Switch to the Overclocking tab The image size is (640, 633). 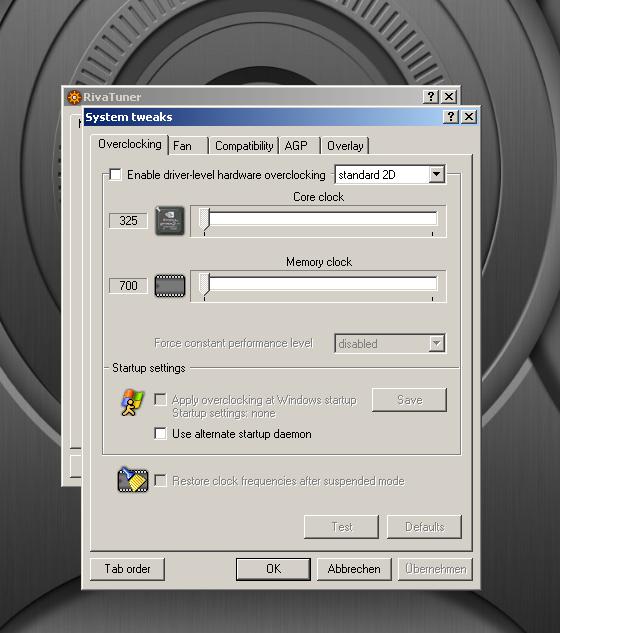[x=129, y=144]
